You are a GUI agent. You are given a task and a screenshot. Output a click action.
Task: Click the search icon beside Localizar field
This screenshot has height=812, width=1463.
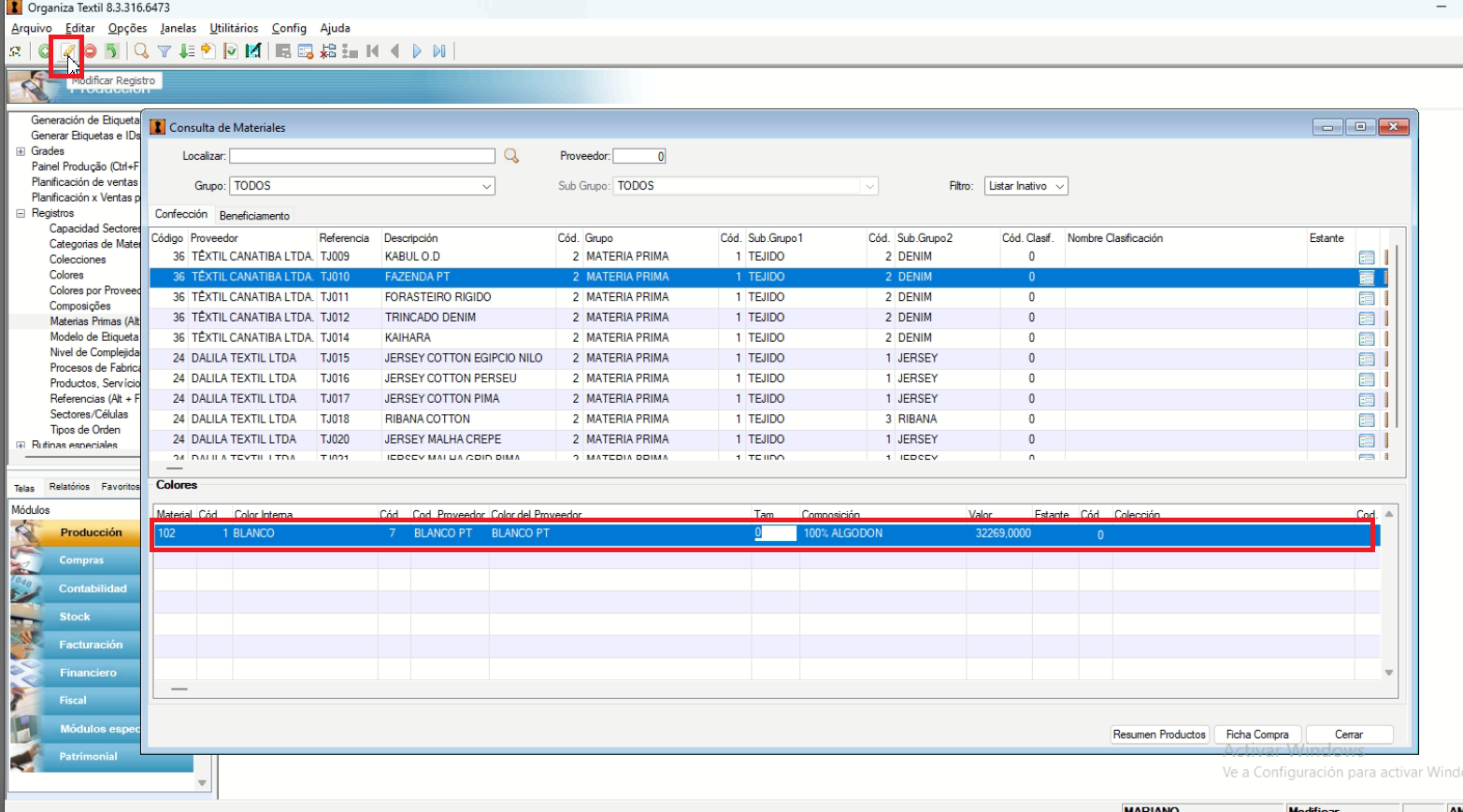[511, 156]
